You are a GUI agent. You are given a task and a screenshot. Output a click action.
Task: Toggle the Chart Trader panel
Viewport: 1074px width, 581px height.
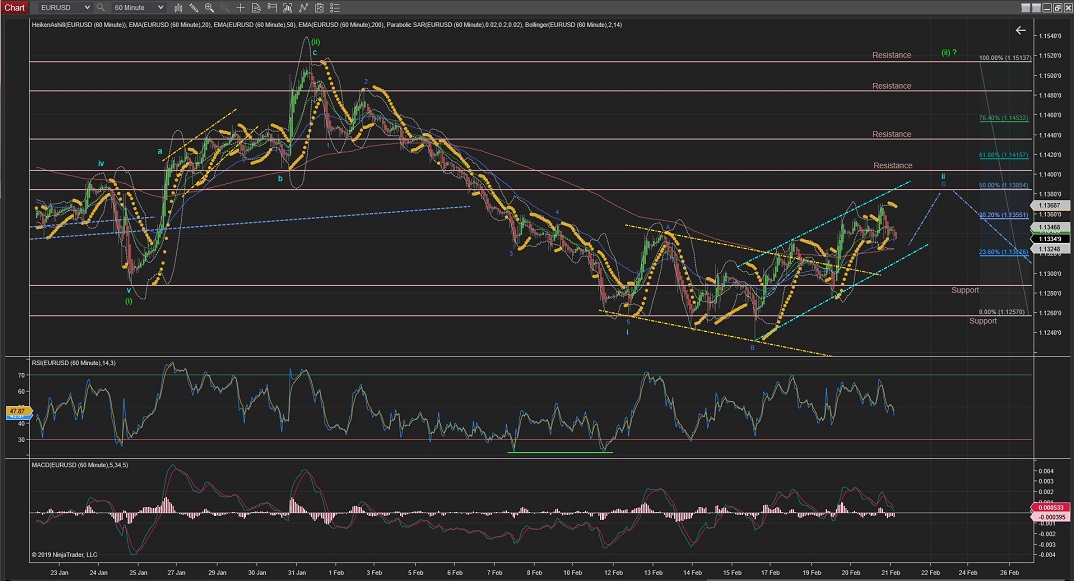pyautogui.click(x=271, y=7)
